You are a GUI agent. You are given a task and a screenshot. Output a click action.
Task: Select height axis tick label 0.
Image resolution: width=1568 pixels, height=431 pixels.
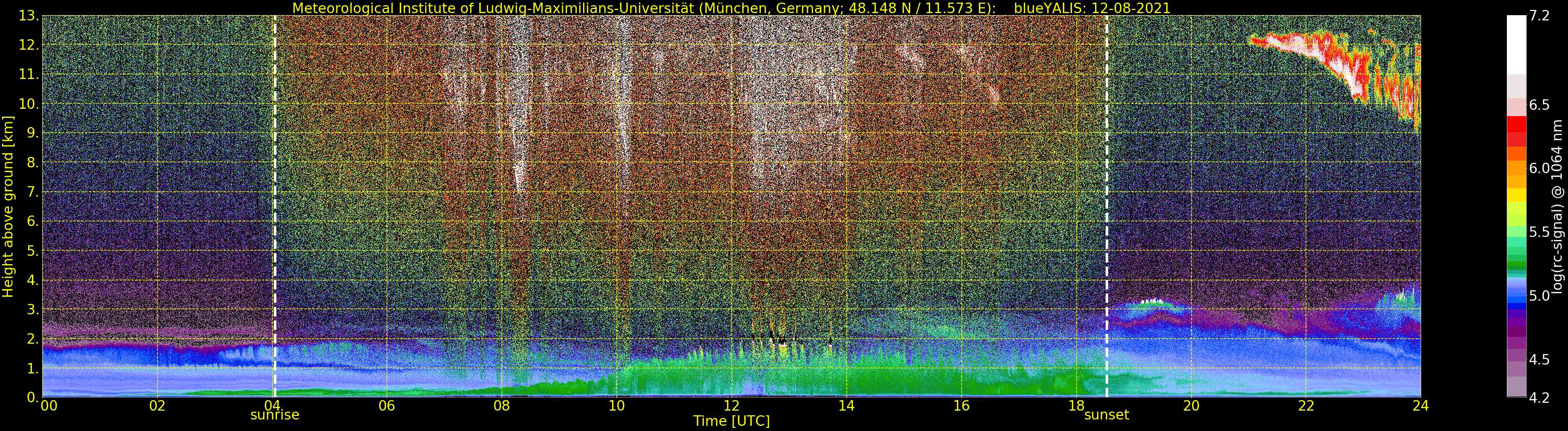tap(32, 398)
